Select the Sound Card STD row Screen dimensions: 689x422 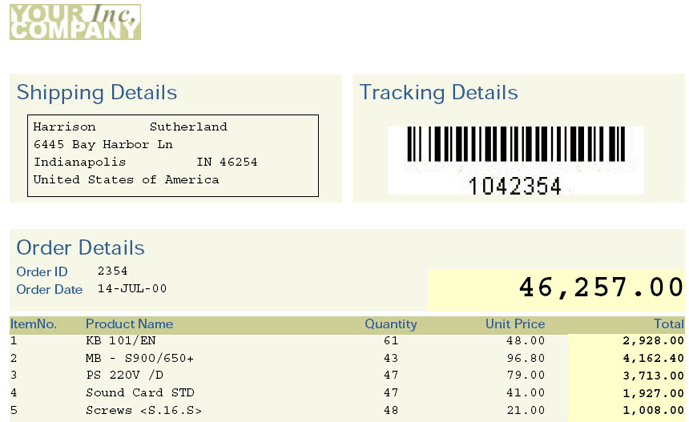(x=347, y=393)
